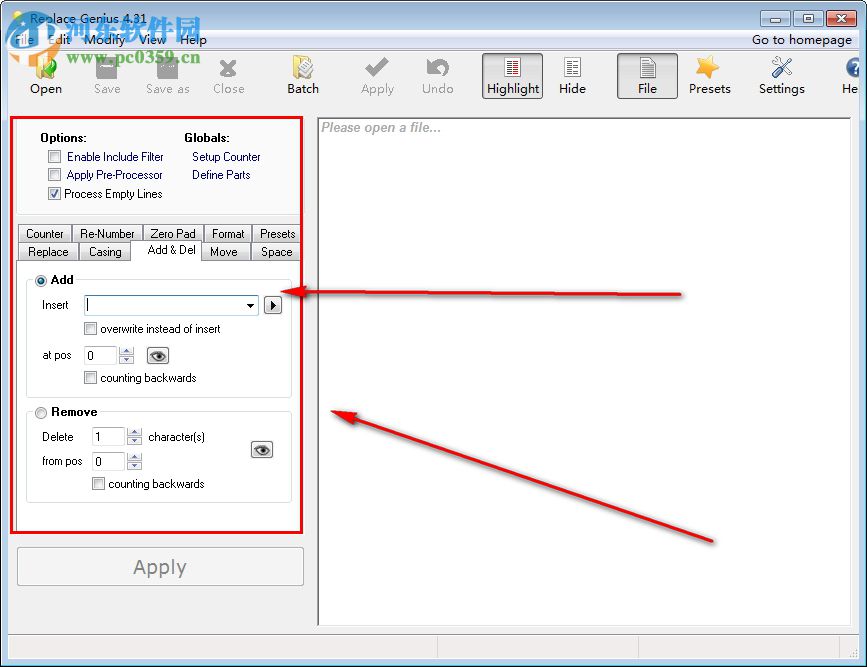Select the Remove radio button
Screen dimensions: 867x667
(40, 413)
